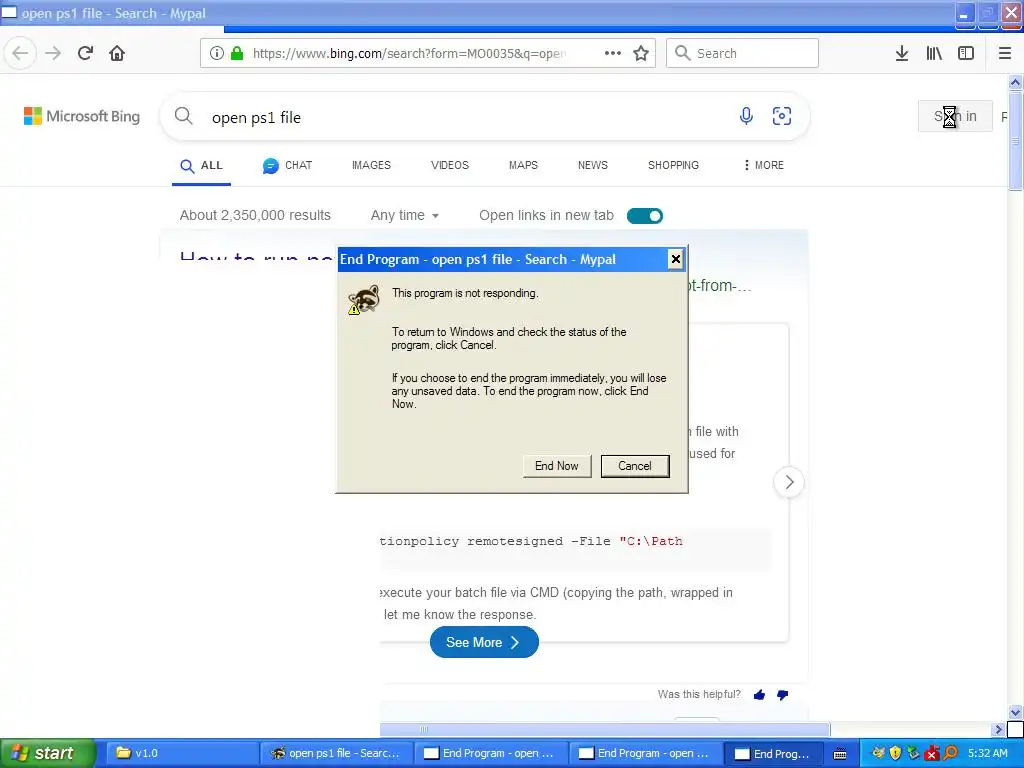Open the MORE search categories menu

[763, 165]
